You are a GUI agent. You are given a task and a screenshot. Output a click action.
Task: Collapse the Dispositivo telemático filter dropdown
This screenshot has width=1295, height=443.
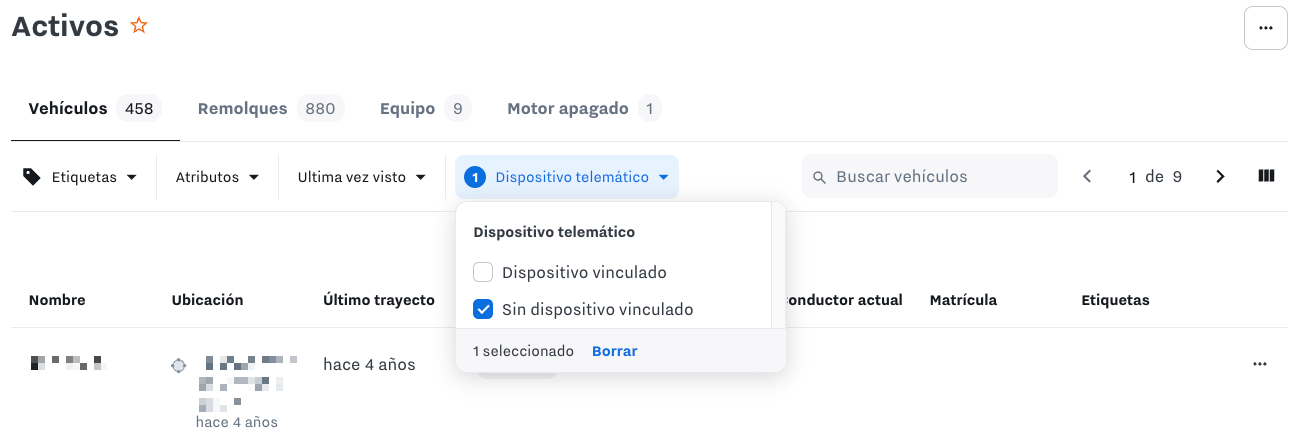[x=567, y=177]
